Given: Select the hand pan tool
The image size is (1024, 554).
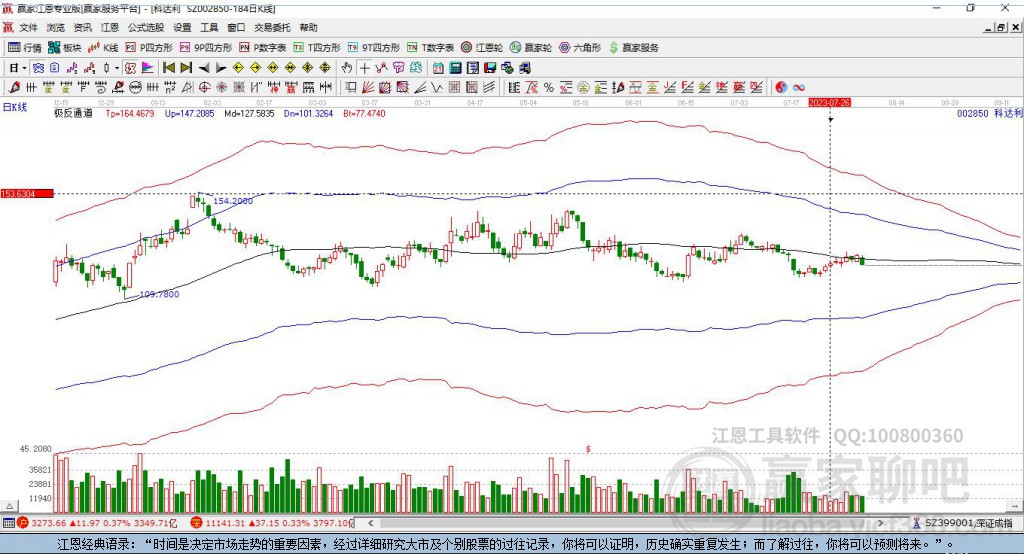Looking at the screenshot, I should coord(347,68).
